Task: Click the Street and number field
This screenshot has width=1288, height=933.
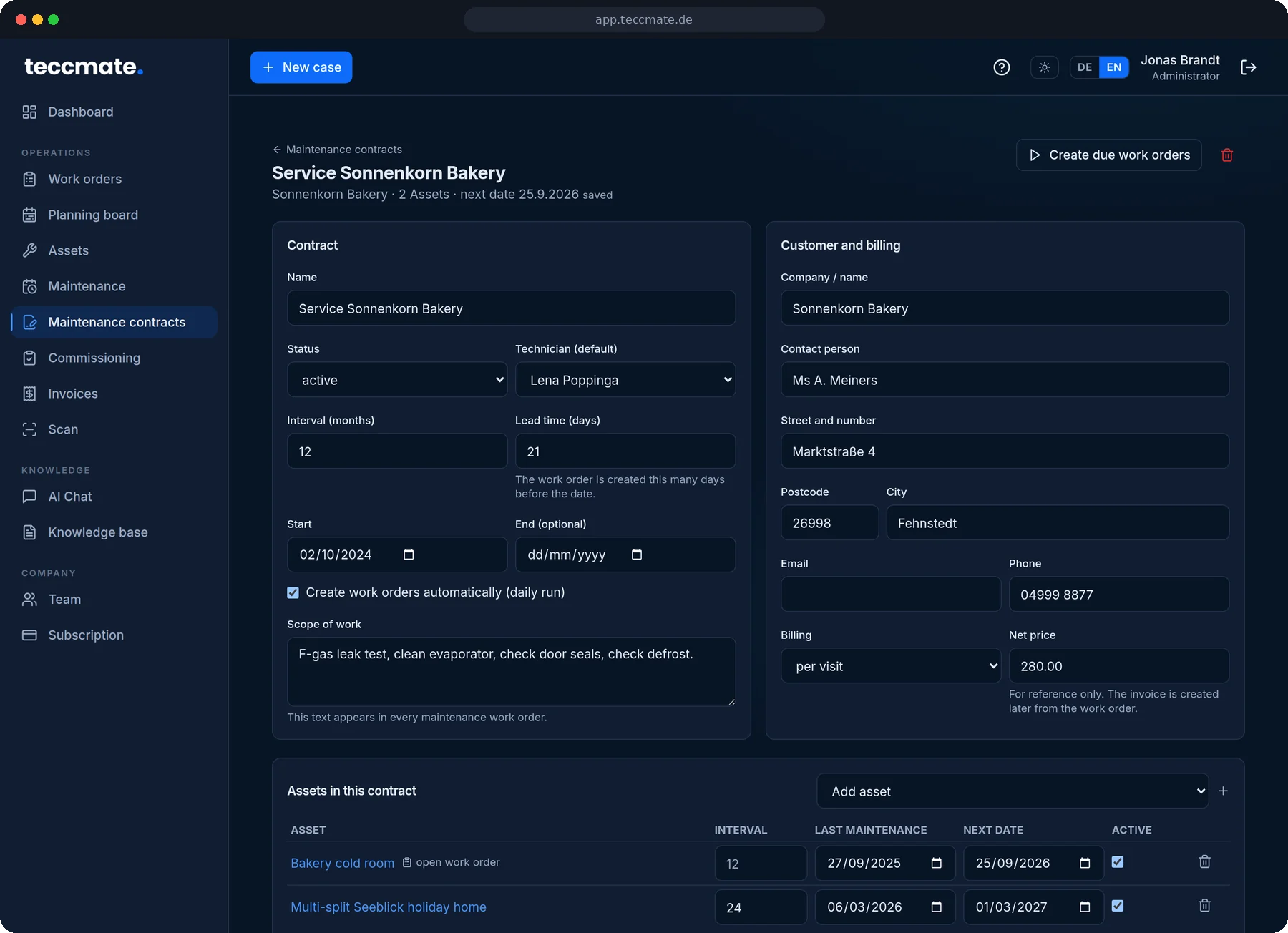Action: point(1005,451)
